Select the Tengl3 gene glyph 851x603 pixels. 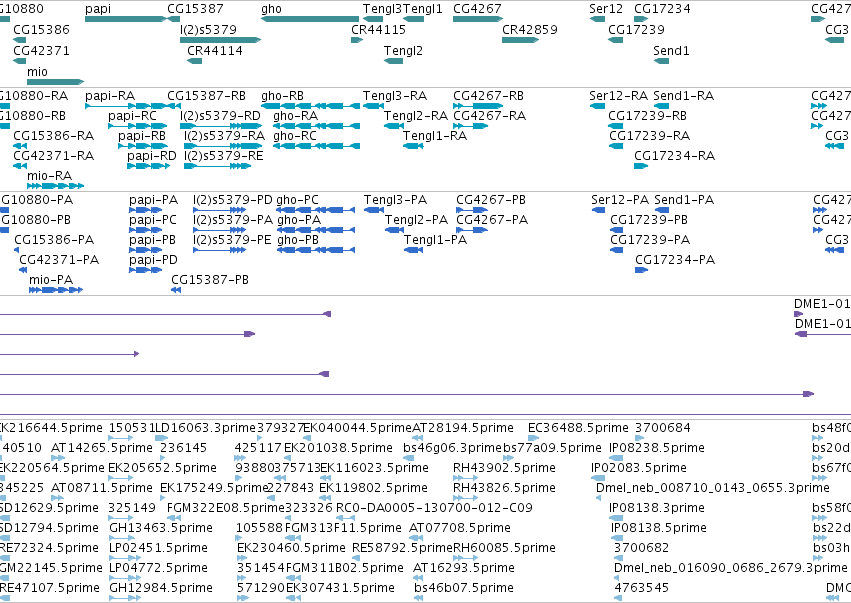pos(373,19)
